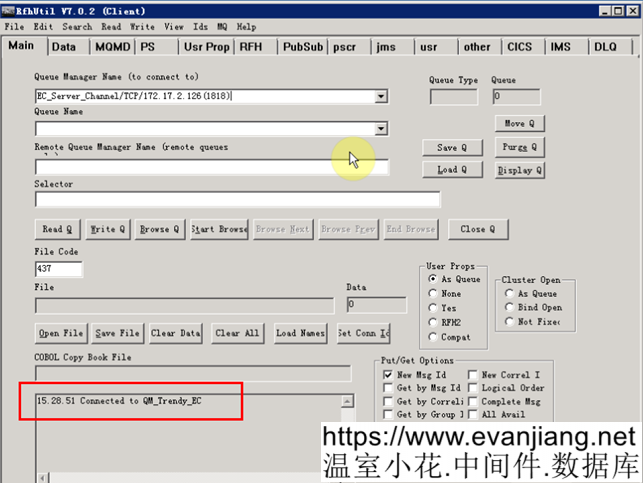Screen dimensions: 643x483
Task: Click the File Code field showing 437
Action: click(x=58, y=270)
